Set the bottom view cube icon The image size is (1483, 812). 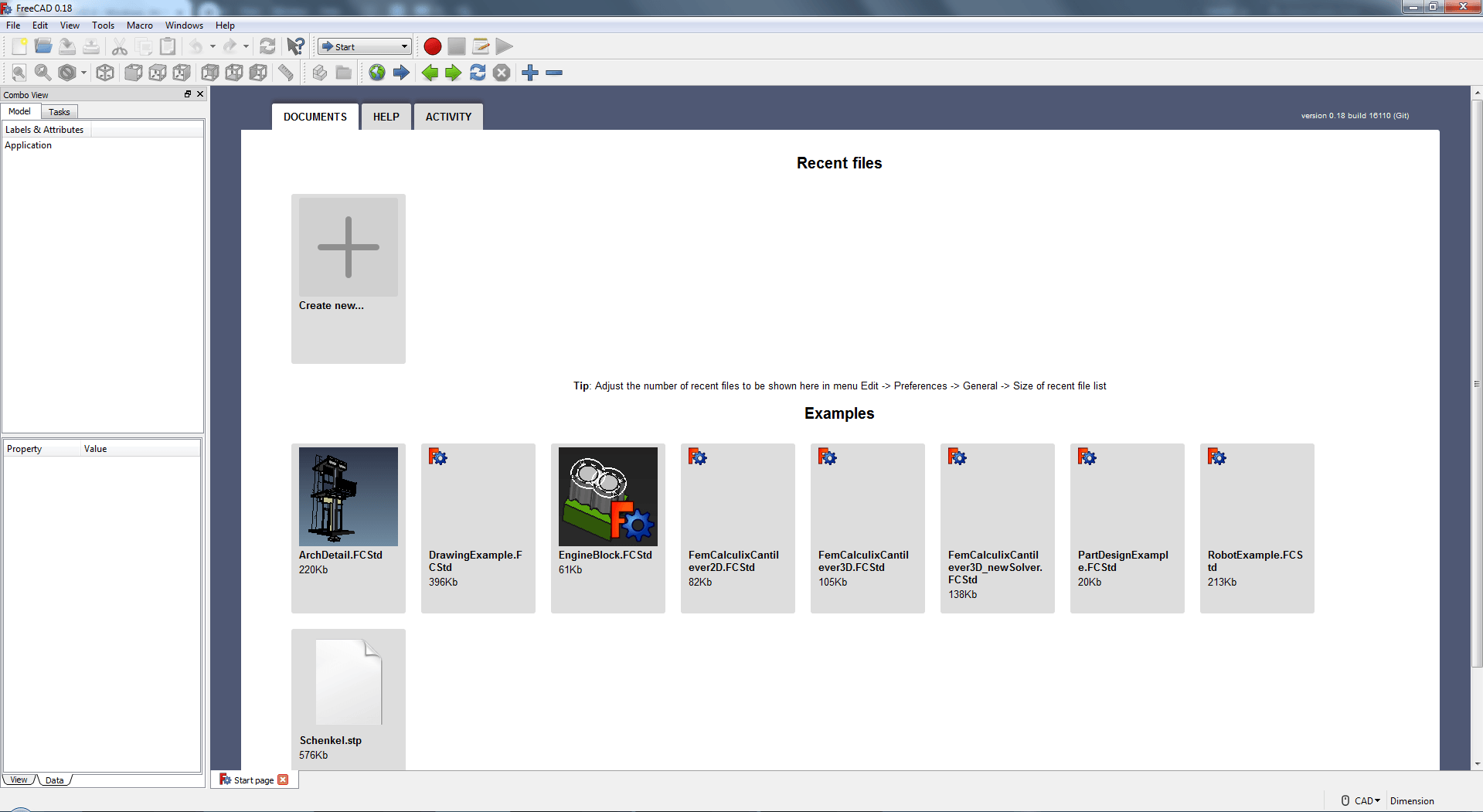click(x=234, y=73)
